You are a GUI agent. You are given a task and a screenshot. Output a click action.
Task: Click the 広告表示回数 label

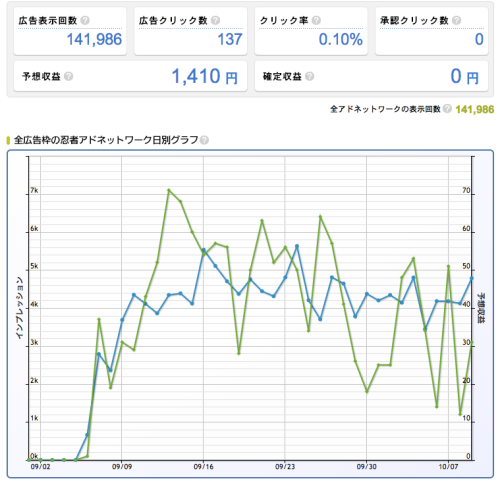[48, 20]
